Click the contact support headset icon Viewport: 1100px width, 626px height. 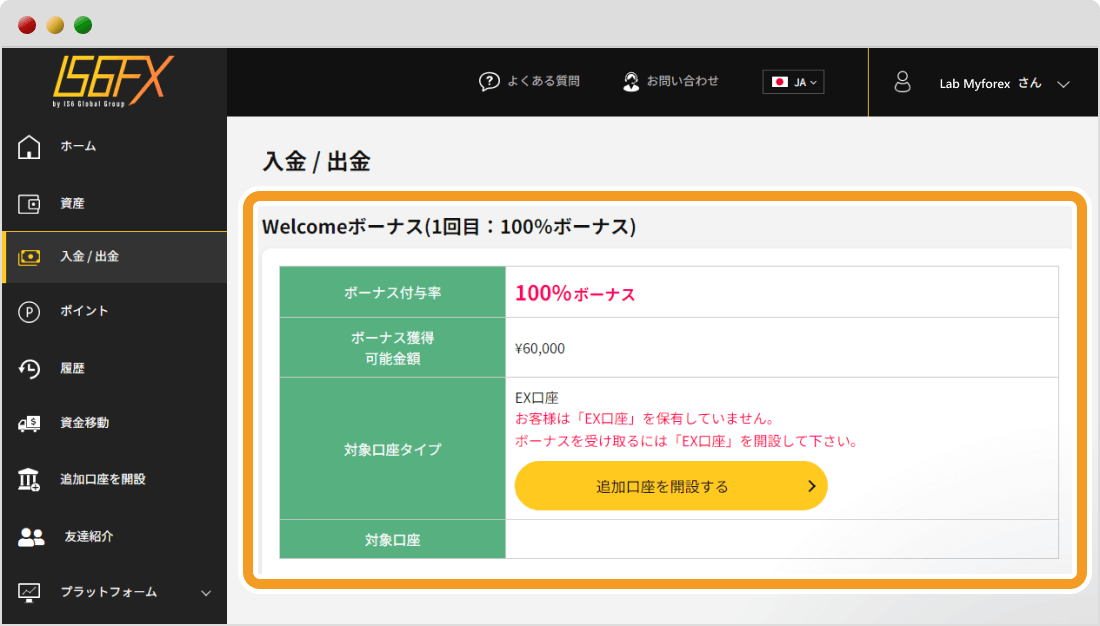tap(631, 81)
